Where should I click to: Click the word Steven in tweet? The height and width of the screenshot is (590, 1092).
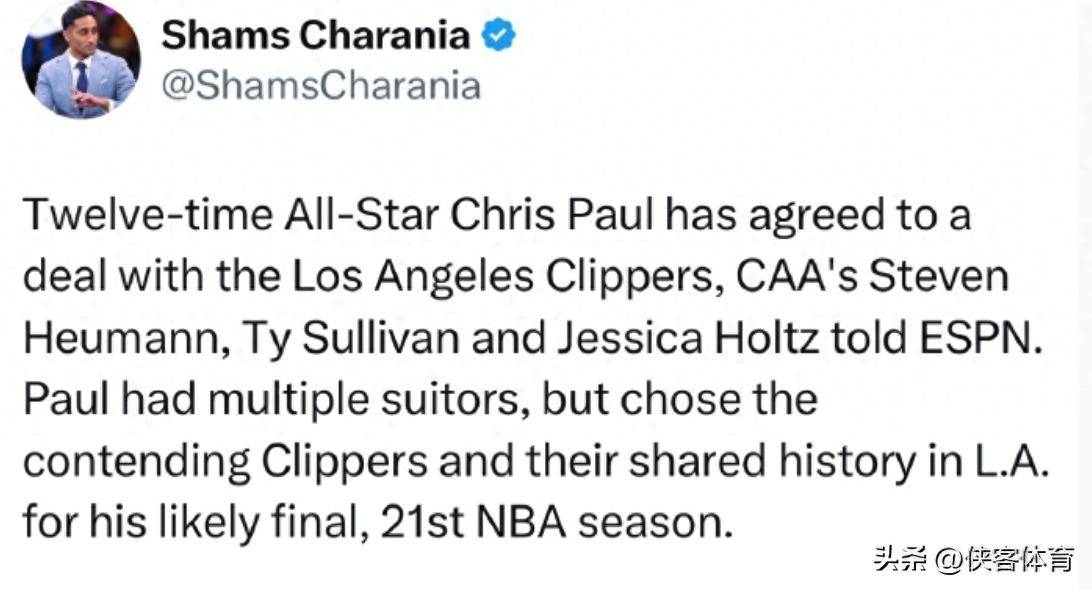(939, 276)
